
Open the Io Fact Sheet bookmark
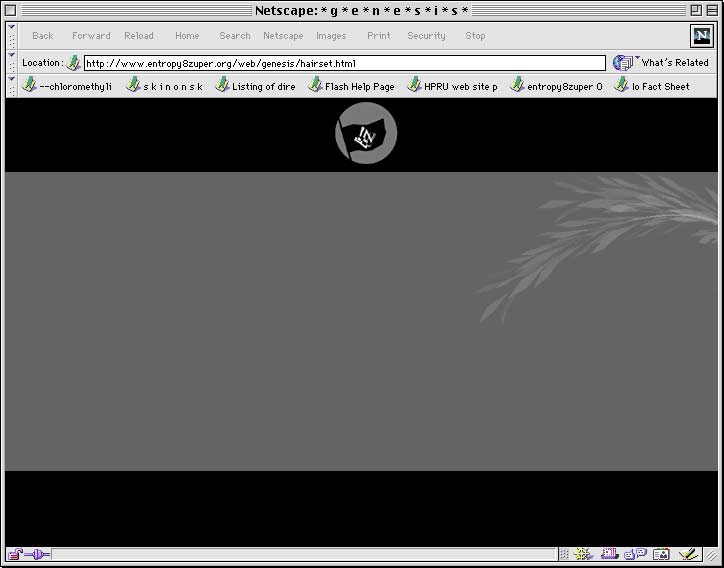coord(652,87)
